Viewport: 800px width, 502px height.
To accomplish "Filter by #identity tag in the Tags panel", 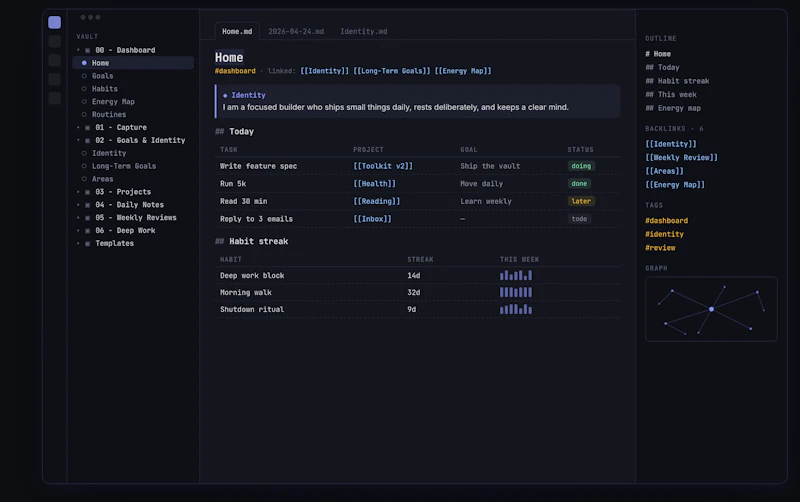I will 664,235.
